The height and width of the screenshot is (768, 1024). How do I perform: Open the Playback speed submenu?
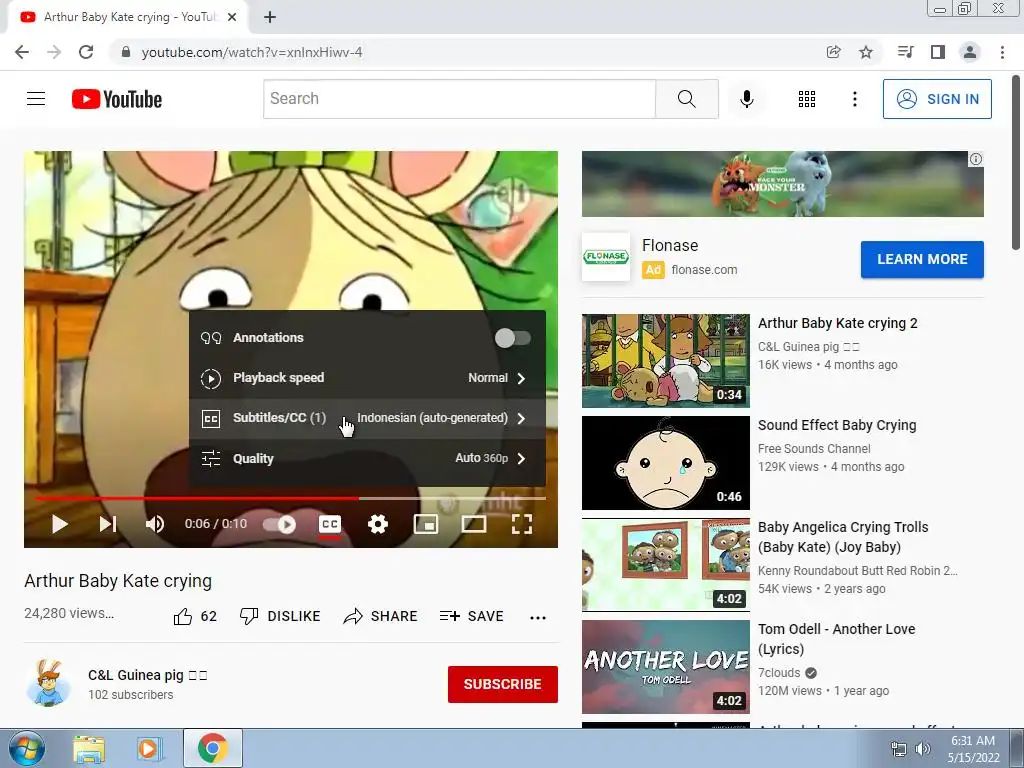coord(367,378)
